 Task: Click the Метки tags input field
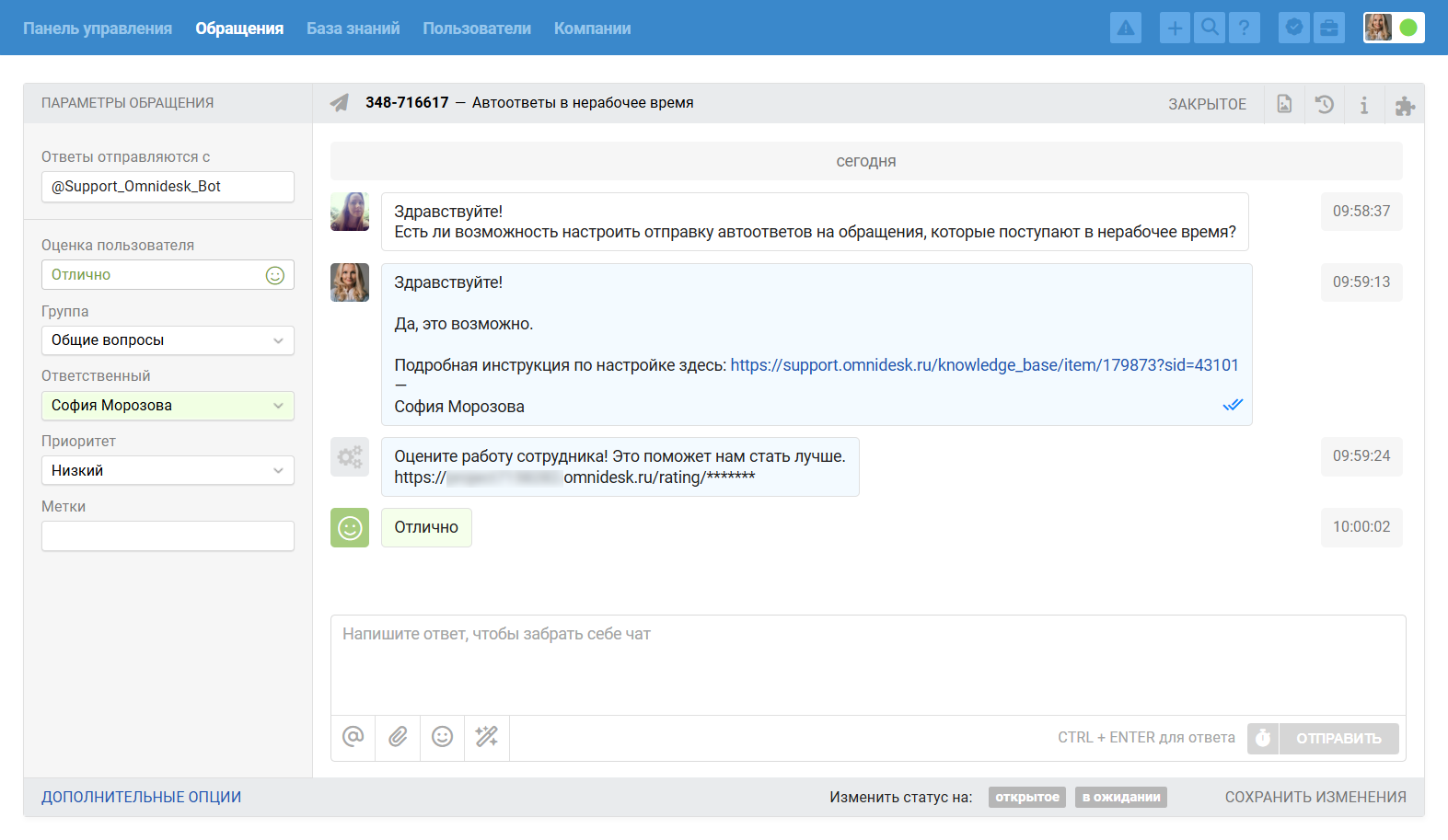(x=168, y=536)
